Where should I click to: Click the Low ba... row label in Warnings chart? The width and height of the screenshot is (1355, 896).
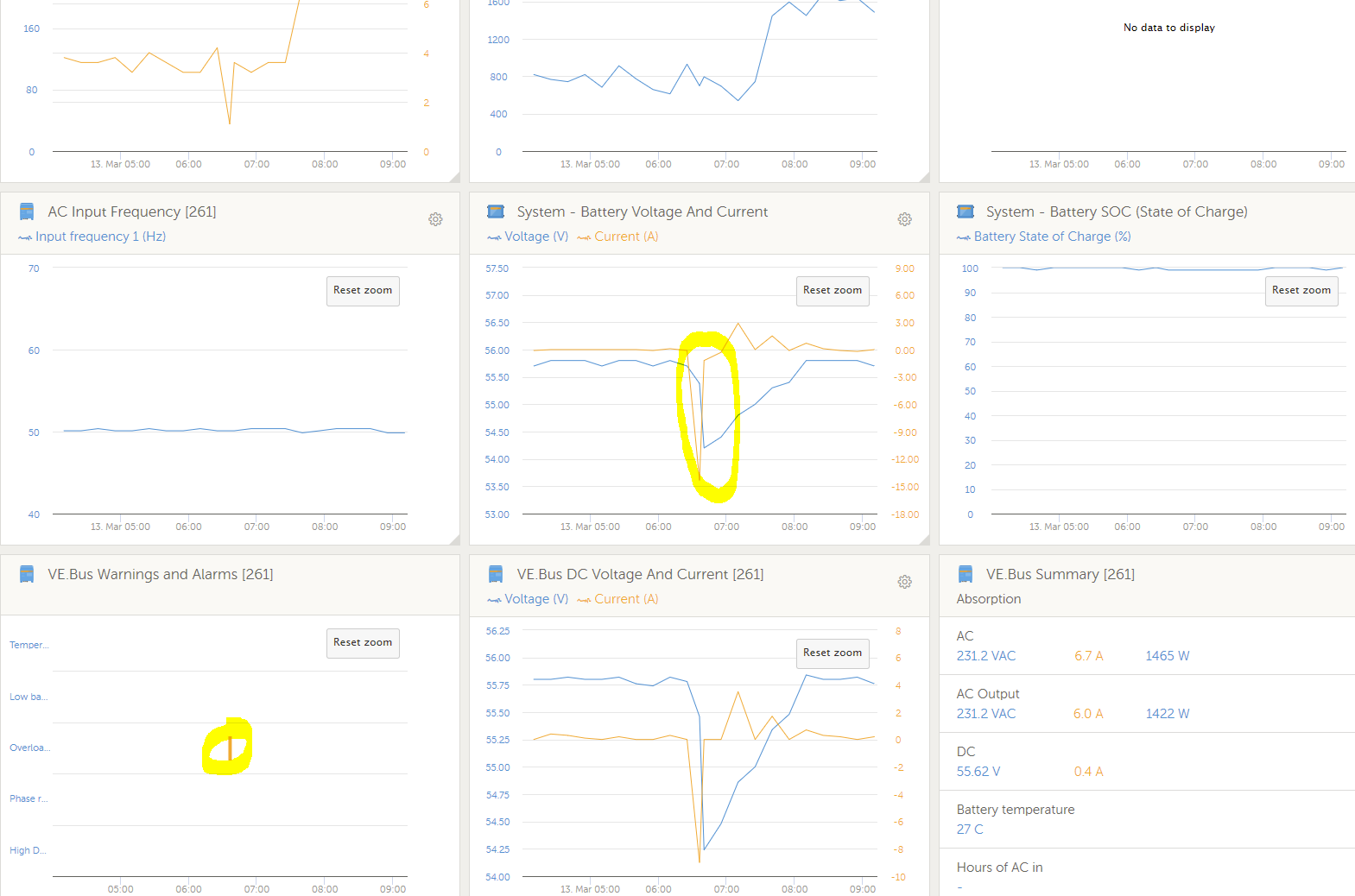tap(28, 697)
